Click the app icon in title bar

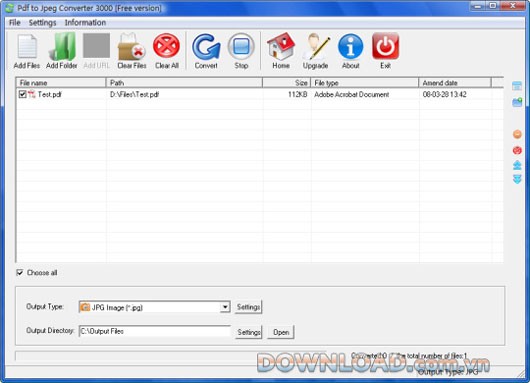9,8
